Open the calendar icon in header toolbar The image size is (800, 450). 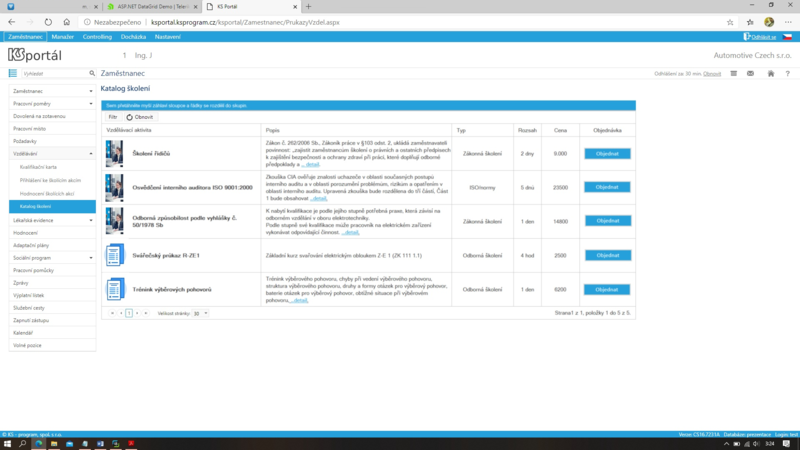734,73
